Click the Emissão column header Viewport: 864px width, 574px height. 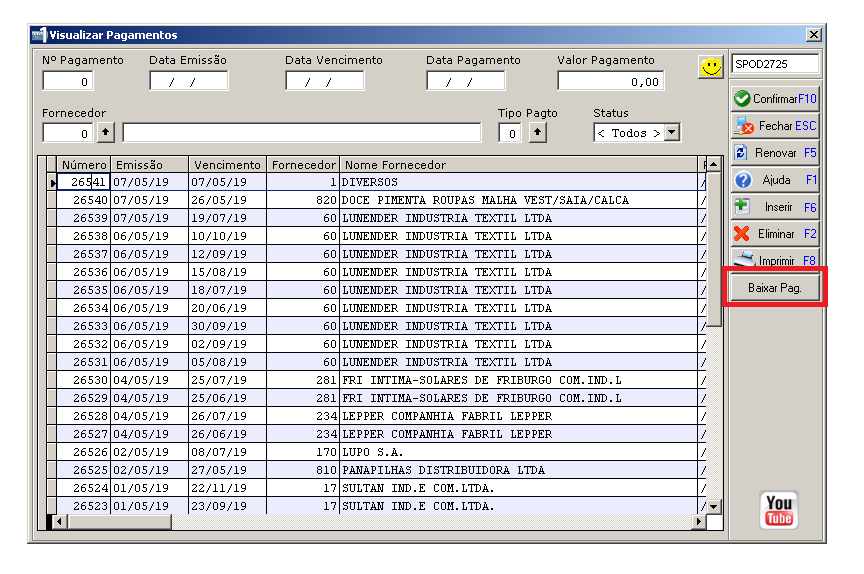[x=150, y=165]
